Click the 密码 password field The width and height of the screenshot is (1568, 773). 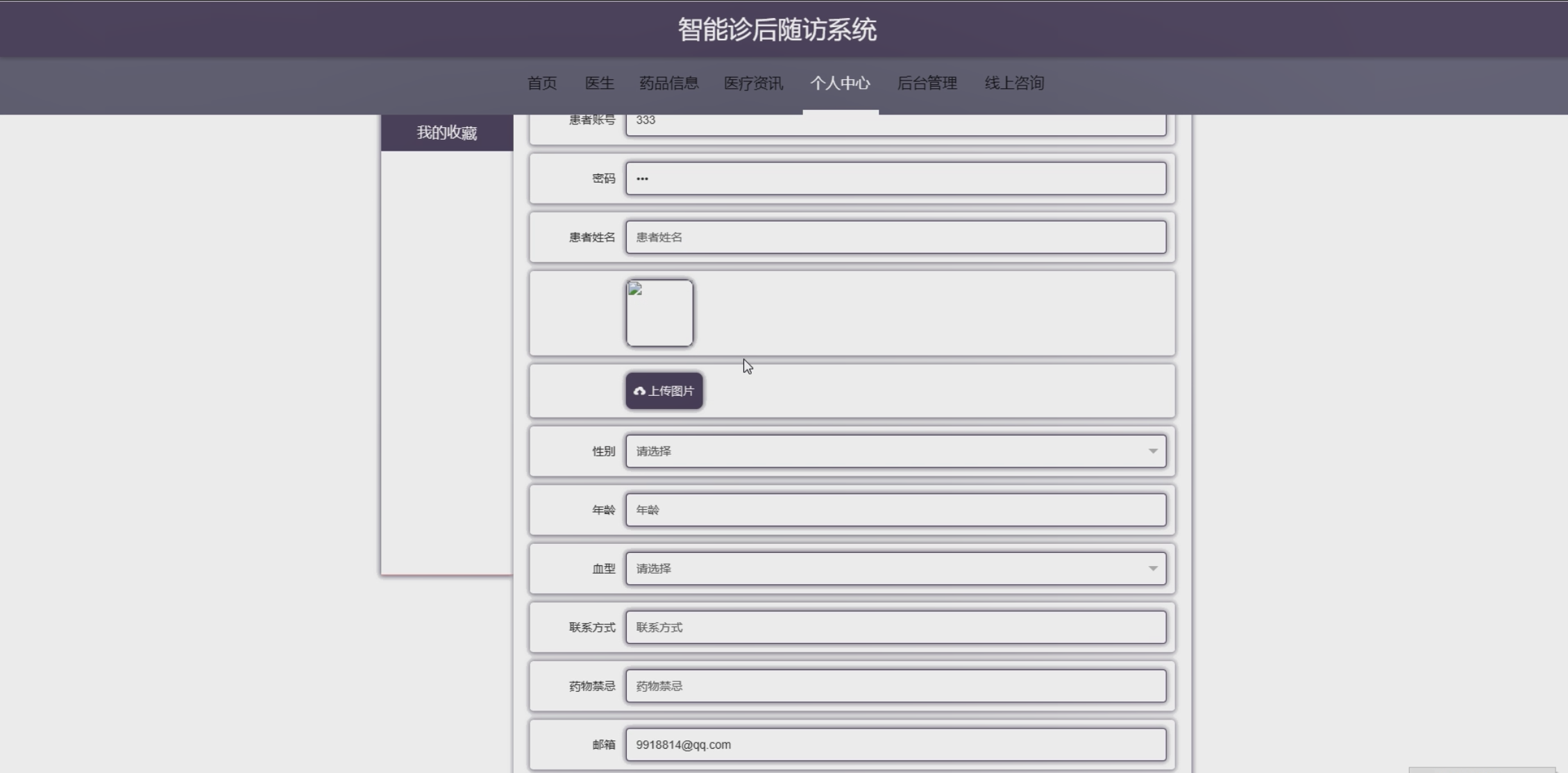click(895, 178)
